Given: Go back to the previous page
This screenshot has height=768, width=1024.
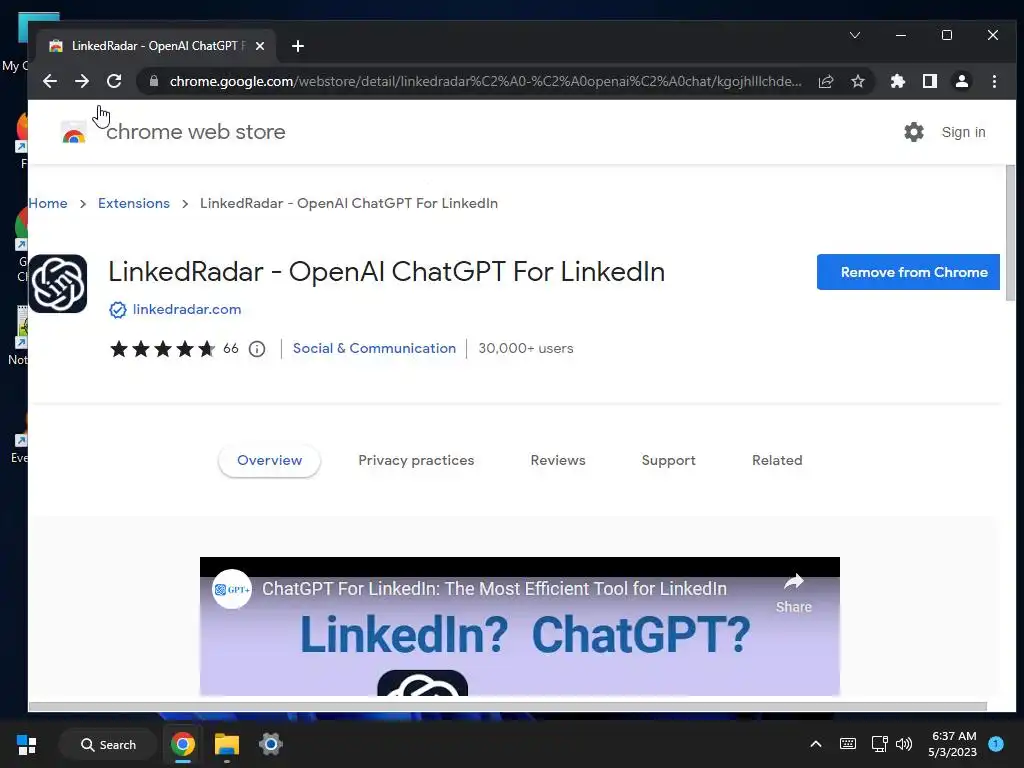Looking at the screenshot, I should (50, 81).
